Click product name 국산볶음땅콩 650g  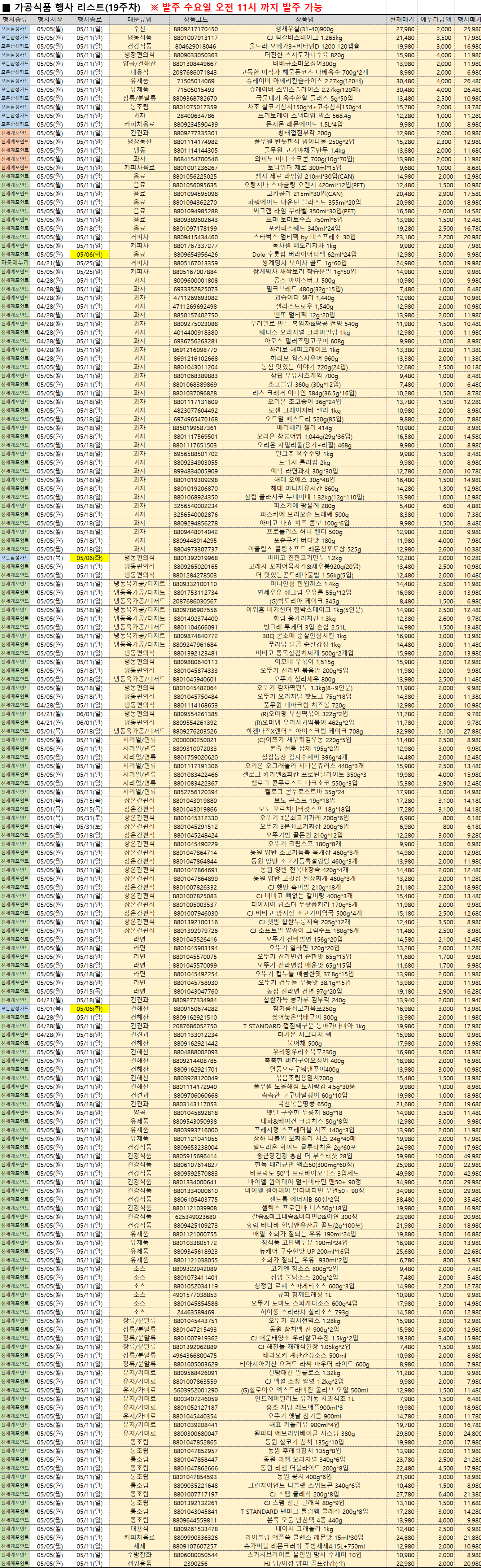click(x=304, y=1104)
